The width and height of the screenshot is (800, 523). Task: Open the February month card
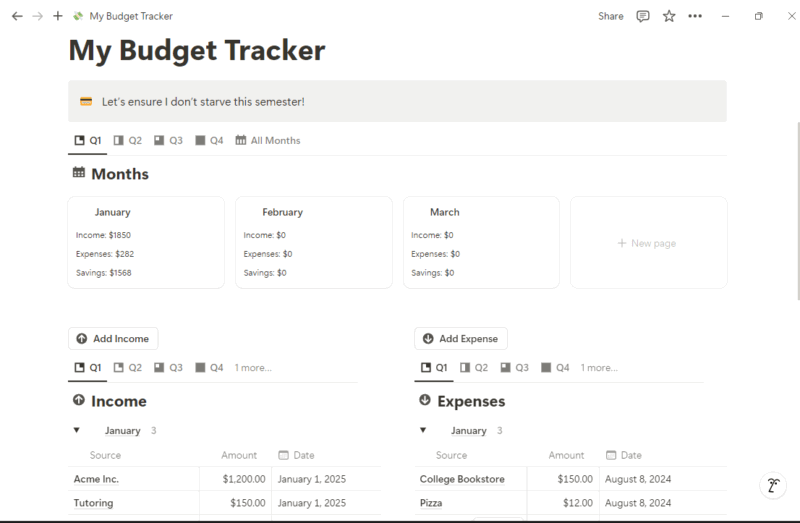coord(314,243)
